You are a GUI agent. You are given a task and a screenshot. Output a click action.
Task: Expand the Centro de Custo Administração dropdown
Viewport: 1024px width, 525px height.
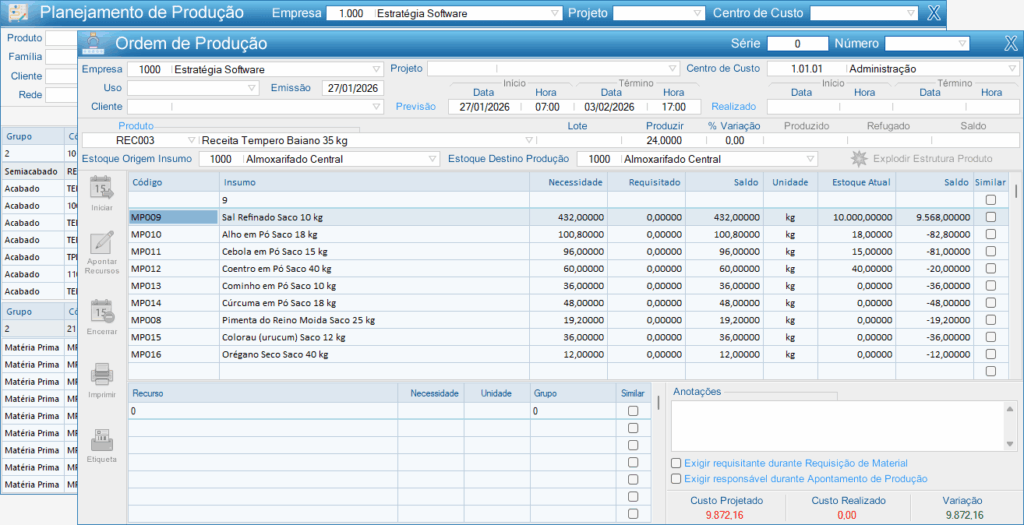click(1013, 69)
